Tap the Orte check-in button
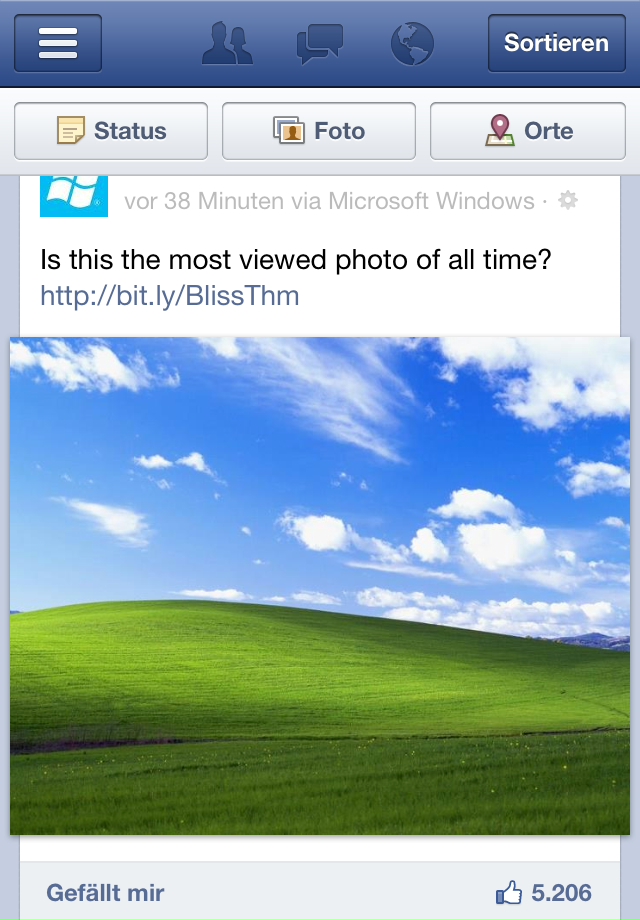Viewport: 640px width, 920px height. [x=528, y=131]
